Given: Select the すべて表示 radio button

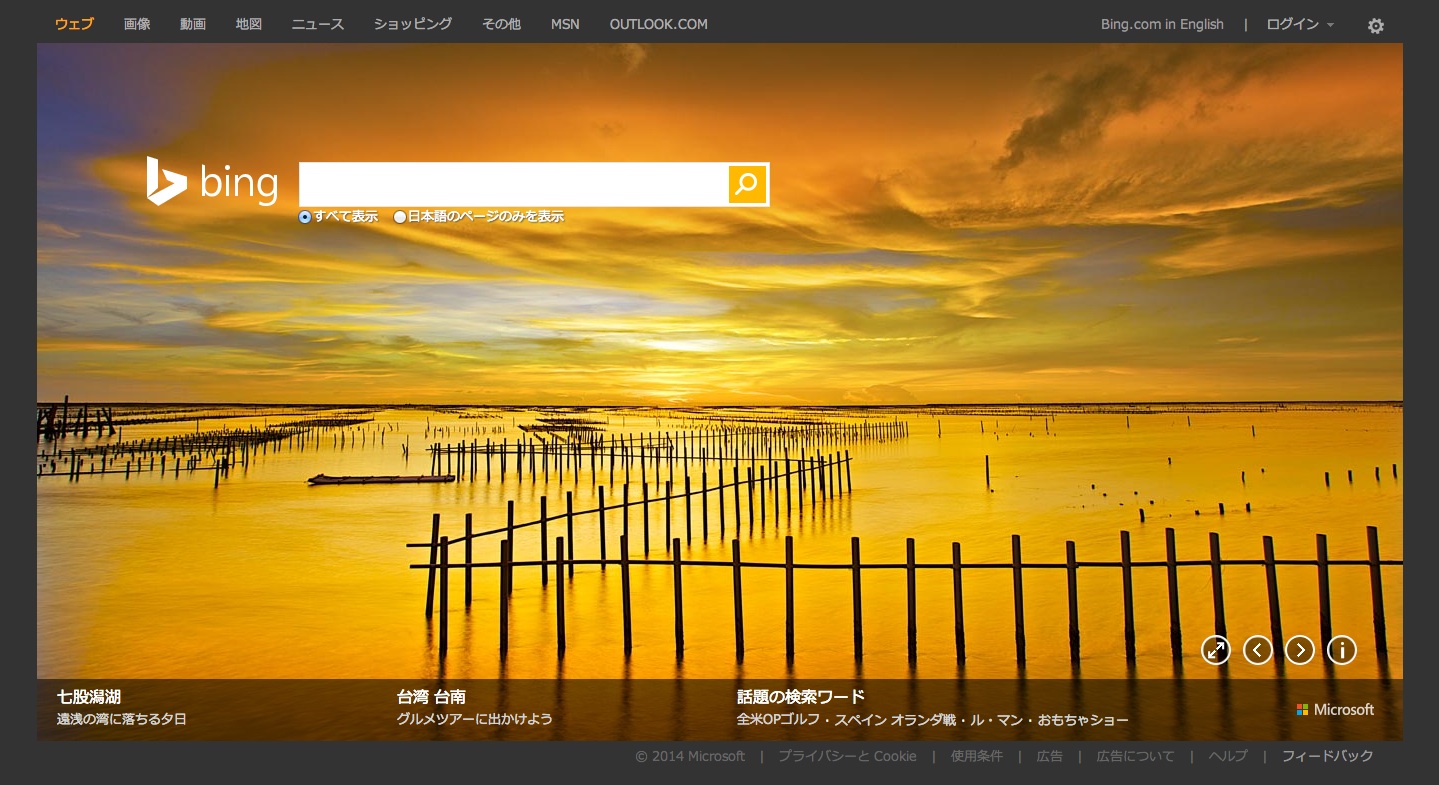Looking at the screenshot, I should tap(305, 217).
